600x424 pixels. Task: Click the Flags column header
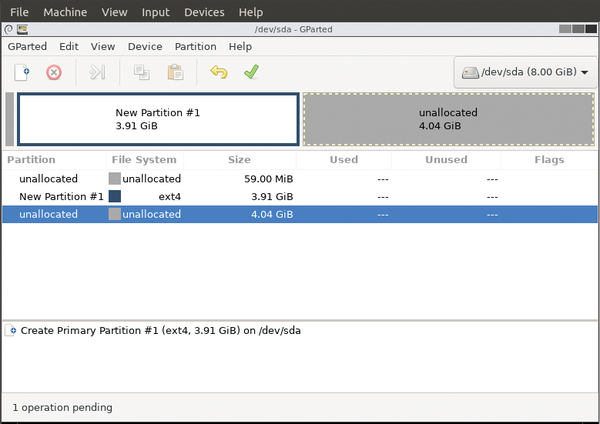click(x=549, y=160)
